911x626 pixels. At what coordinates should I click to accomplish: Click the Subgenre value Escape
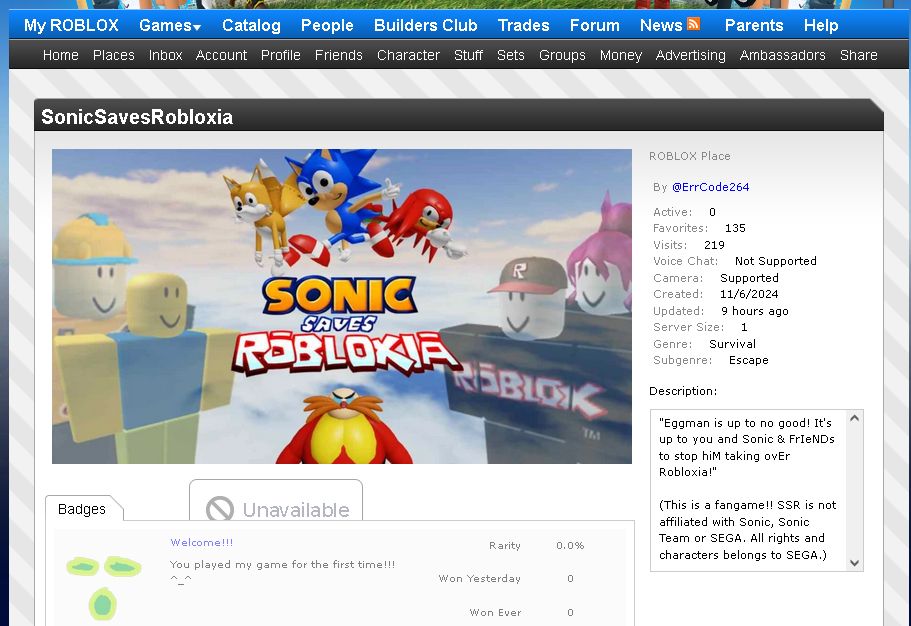[x=748, y=360]
